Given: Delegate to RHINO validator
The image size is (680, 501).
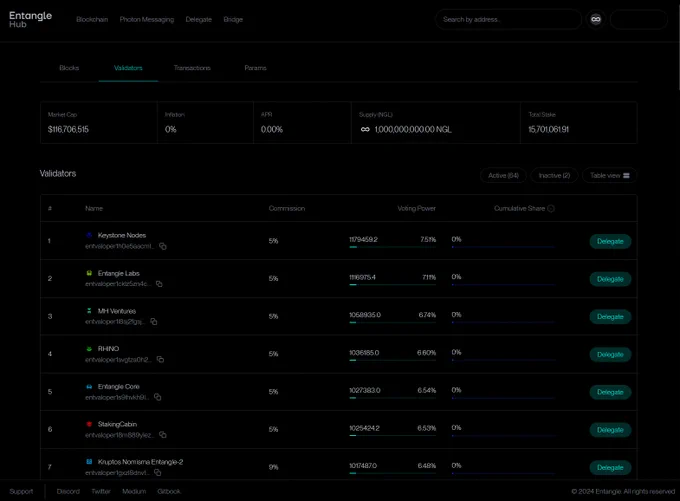Looking at the screenshot, I should 610,355.
